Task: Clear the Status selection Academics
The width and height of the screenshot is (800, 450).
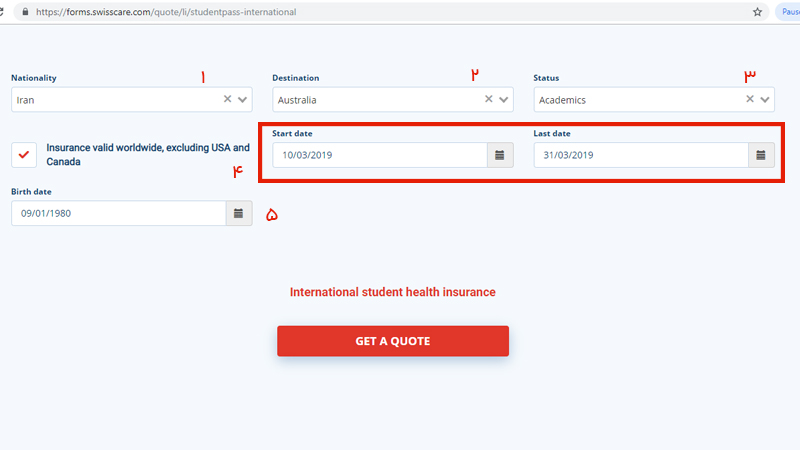Action: 750,99
